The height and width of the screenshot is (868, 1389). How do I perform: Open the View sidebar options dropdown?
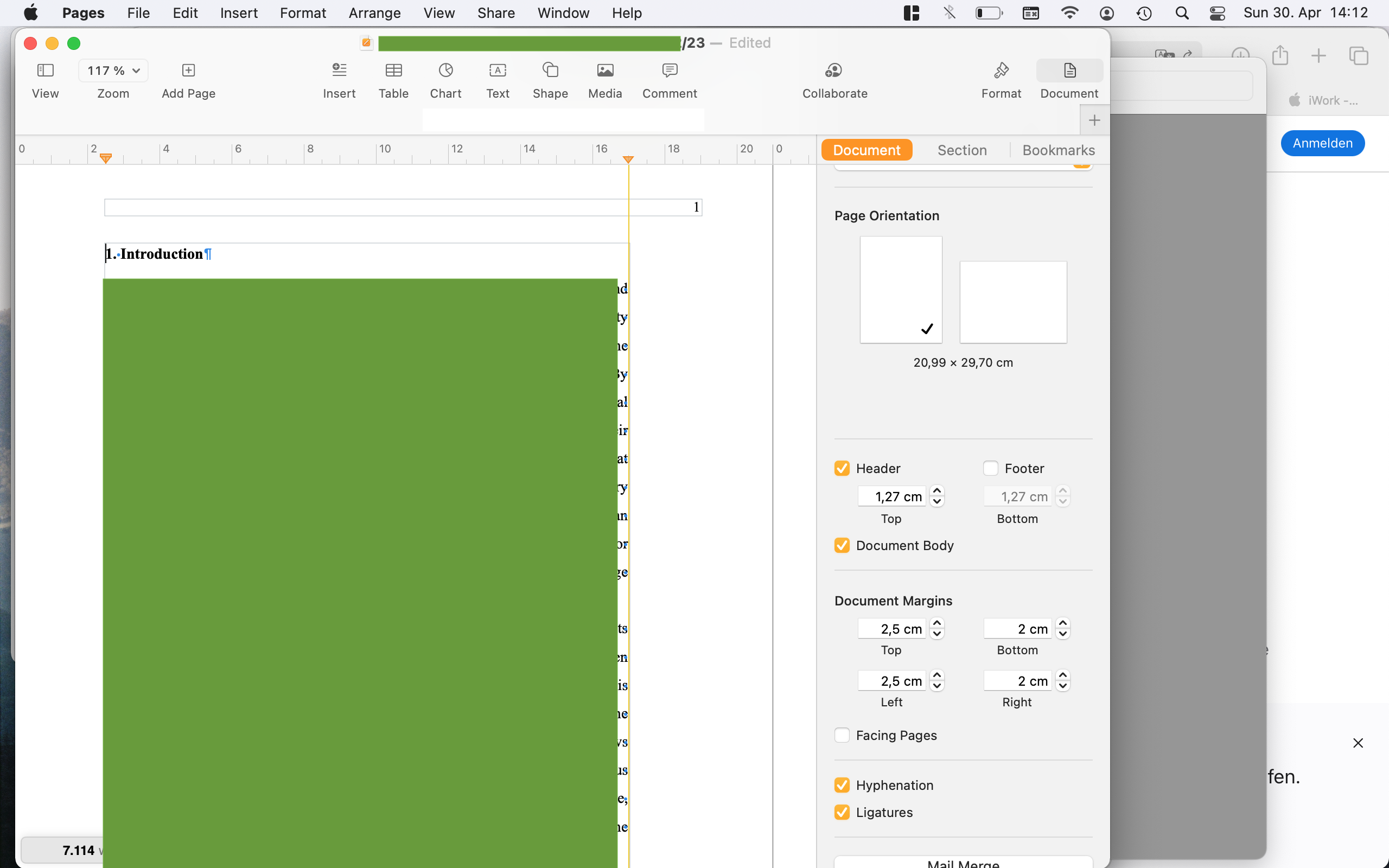[x=46, y=71]
